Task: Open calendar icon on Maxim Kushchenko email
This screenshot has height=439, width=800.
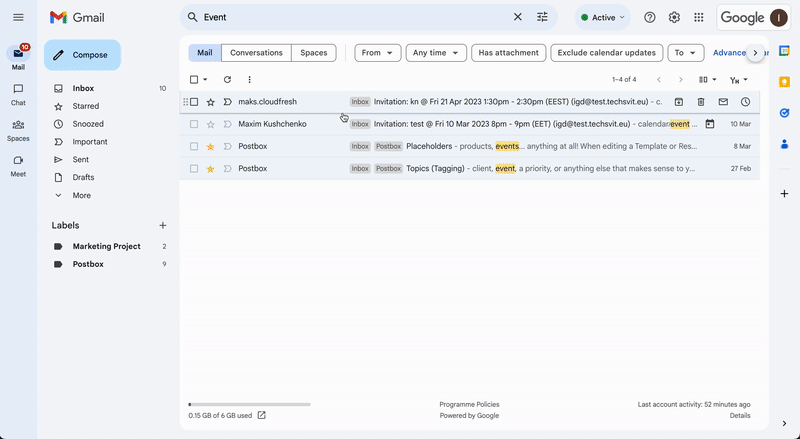Action: (x=710, y=124)
